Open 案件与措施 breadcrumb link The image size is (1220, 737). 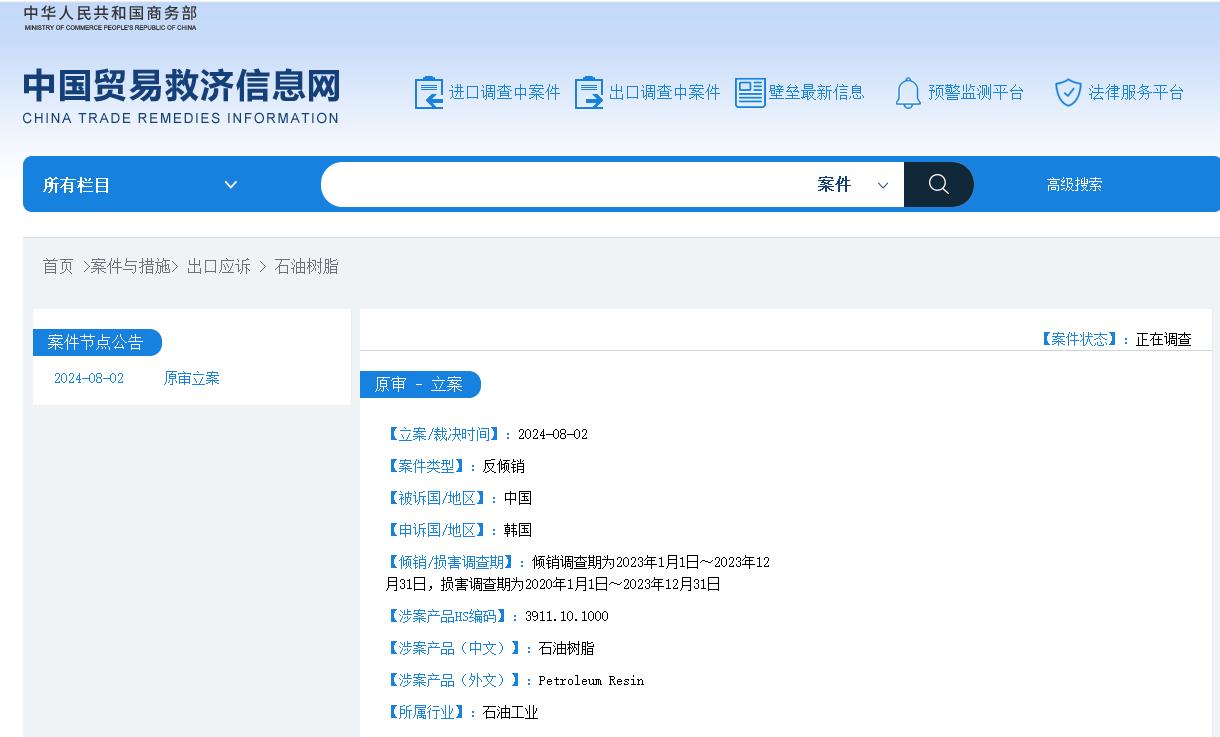pos(130,267)
